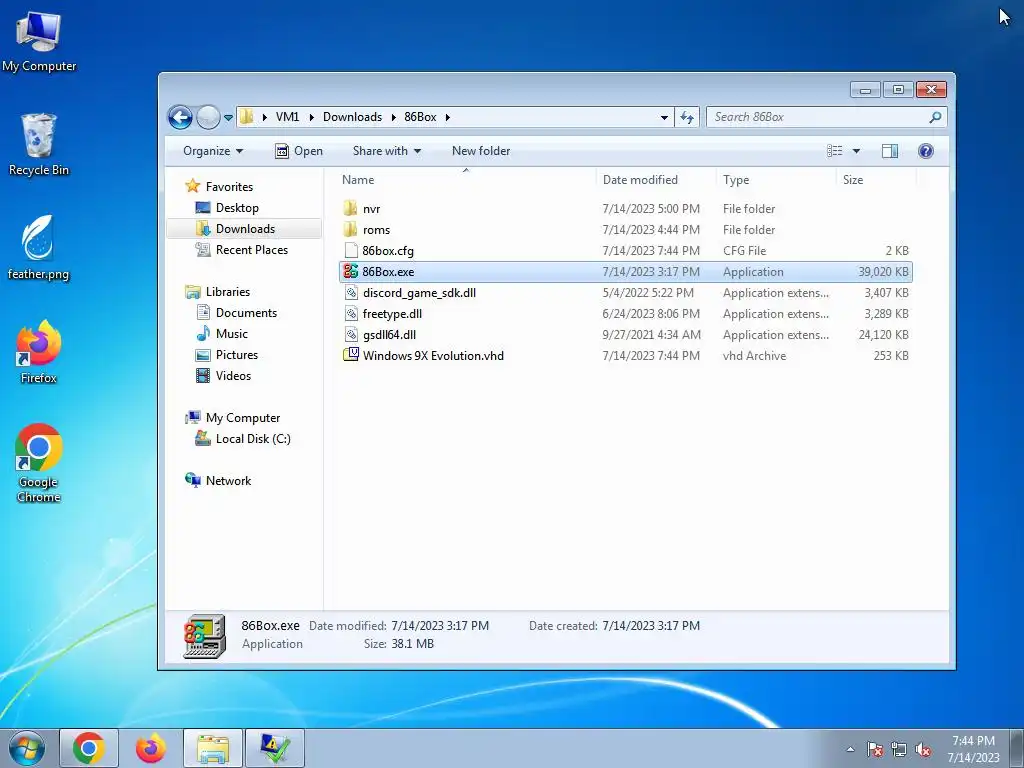Click the Back navigation arrow in Explorer
Image resolution: width=1024 pixels, height=768 pixels.
[180, 118]
